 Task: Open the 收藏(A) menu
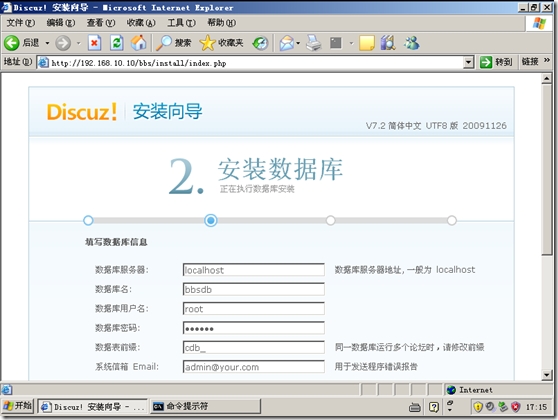click(141, 23)
